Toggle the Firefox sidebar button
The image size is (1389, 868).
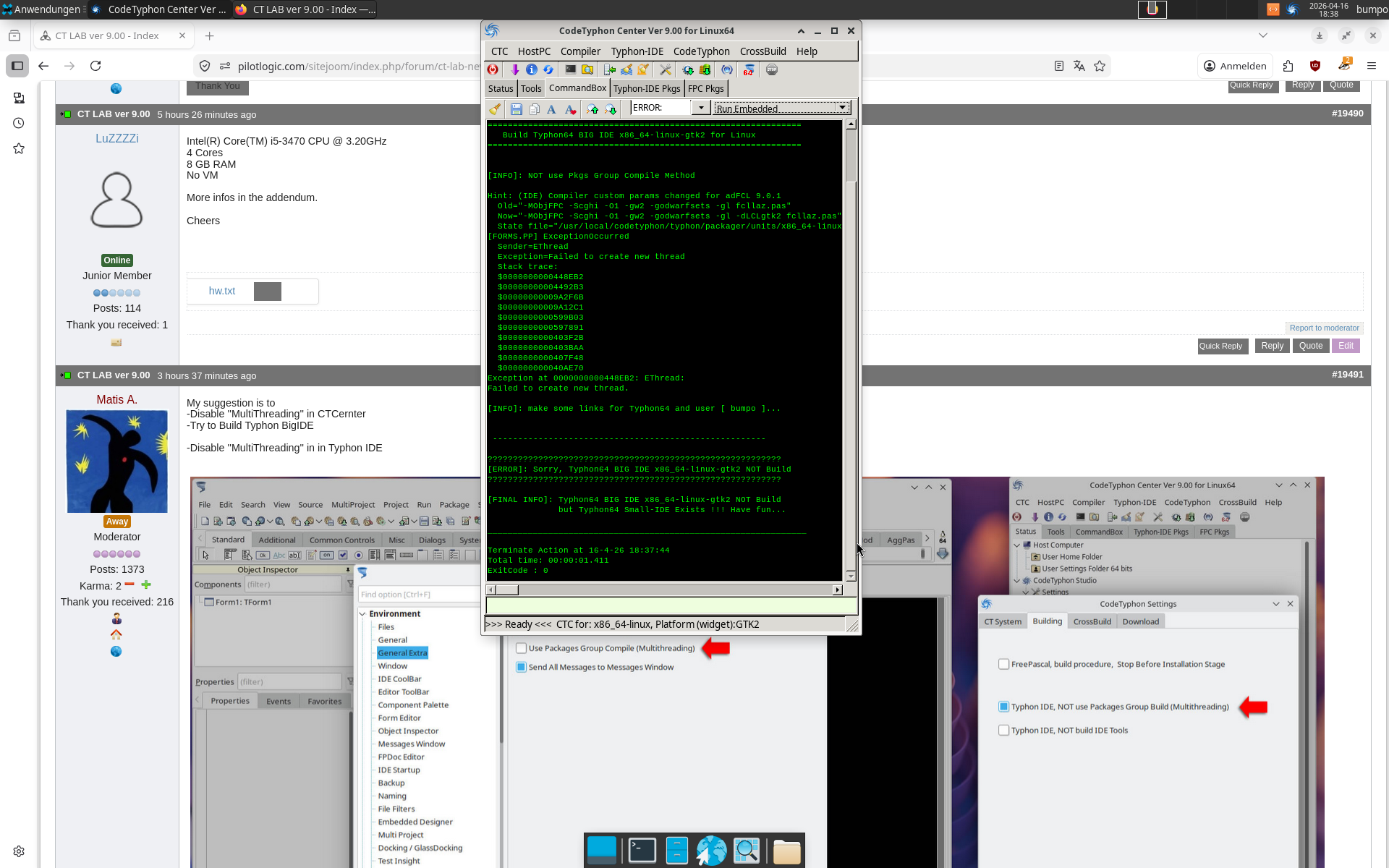[17, 66]
